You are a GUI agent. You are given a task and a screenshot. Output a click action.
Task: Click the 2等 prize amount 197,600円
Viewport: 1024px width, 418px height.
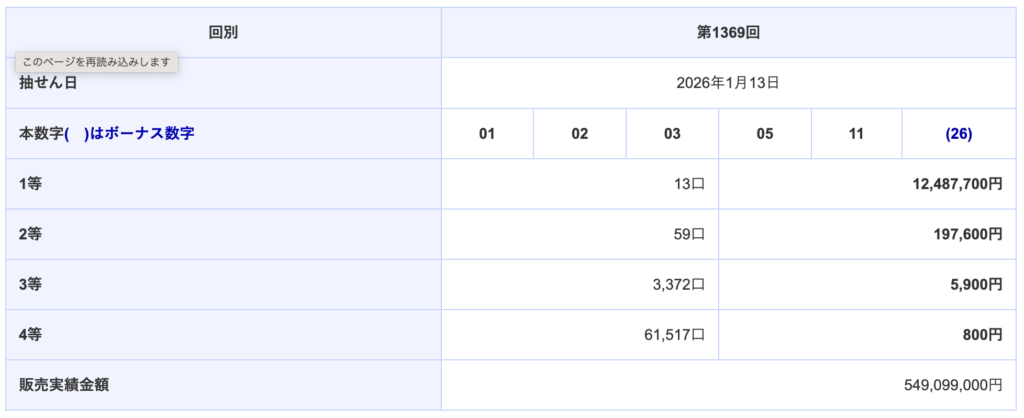tap(964, 234)
